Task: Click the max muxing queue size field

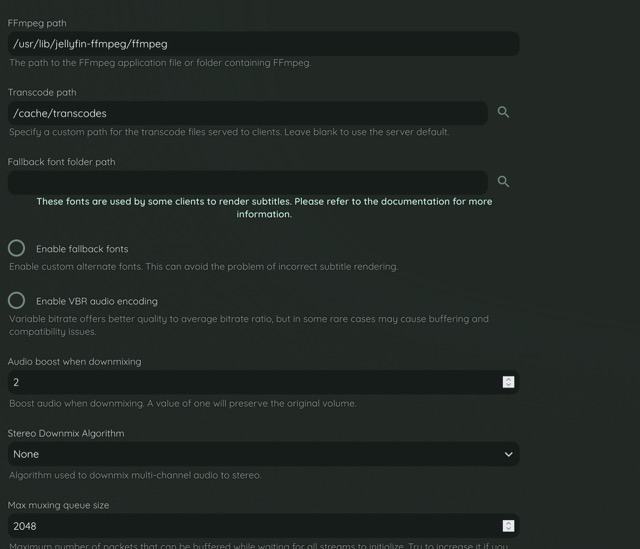Action: tap(250, 526)
